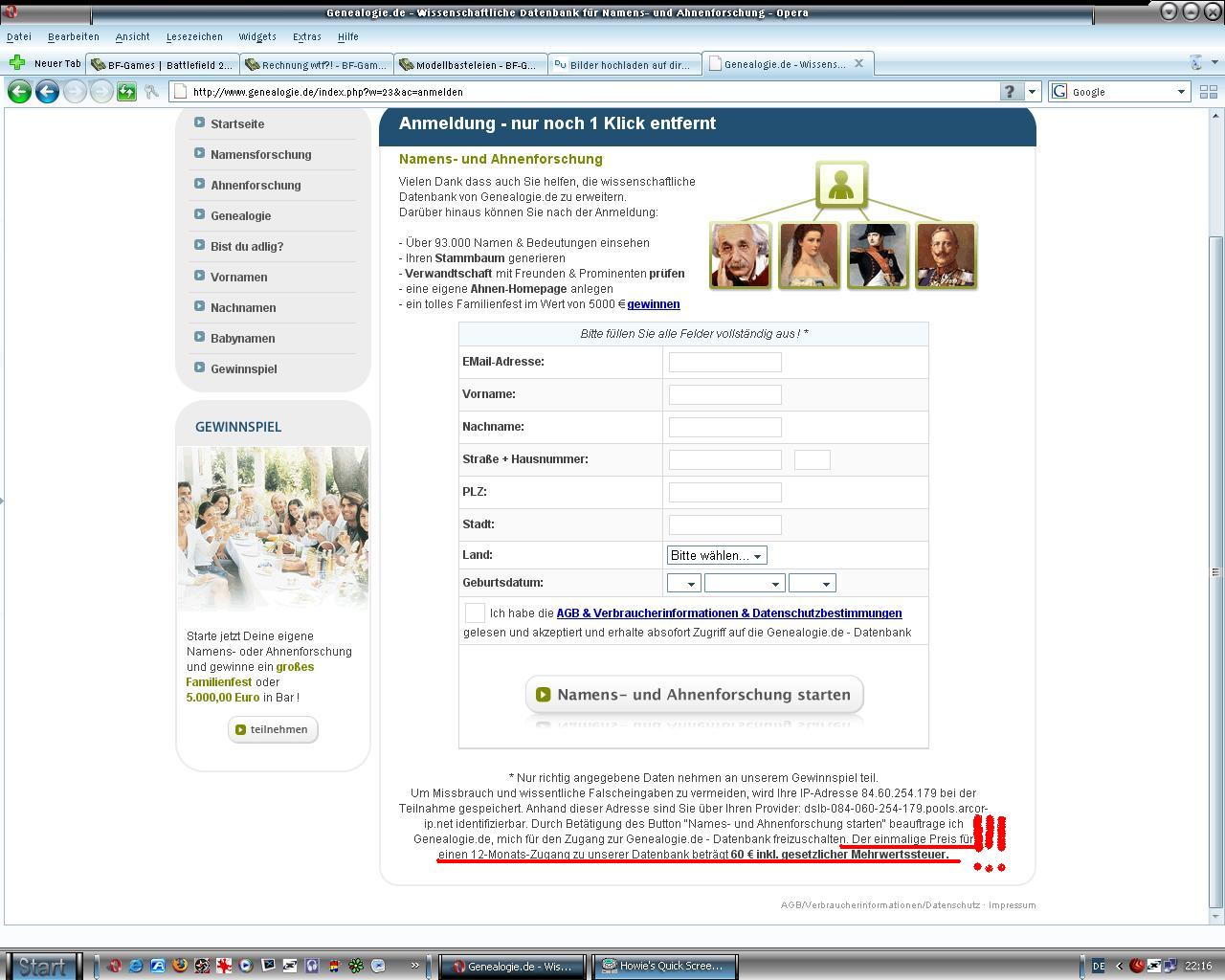Focus the Hausnummer input field

pos(813,459)
